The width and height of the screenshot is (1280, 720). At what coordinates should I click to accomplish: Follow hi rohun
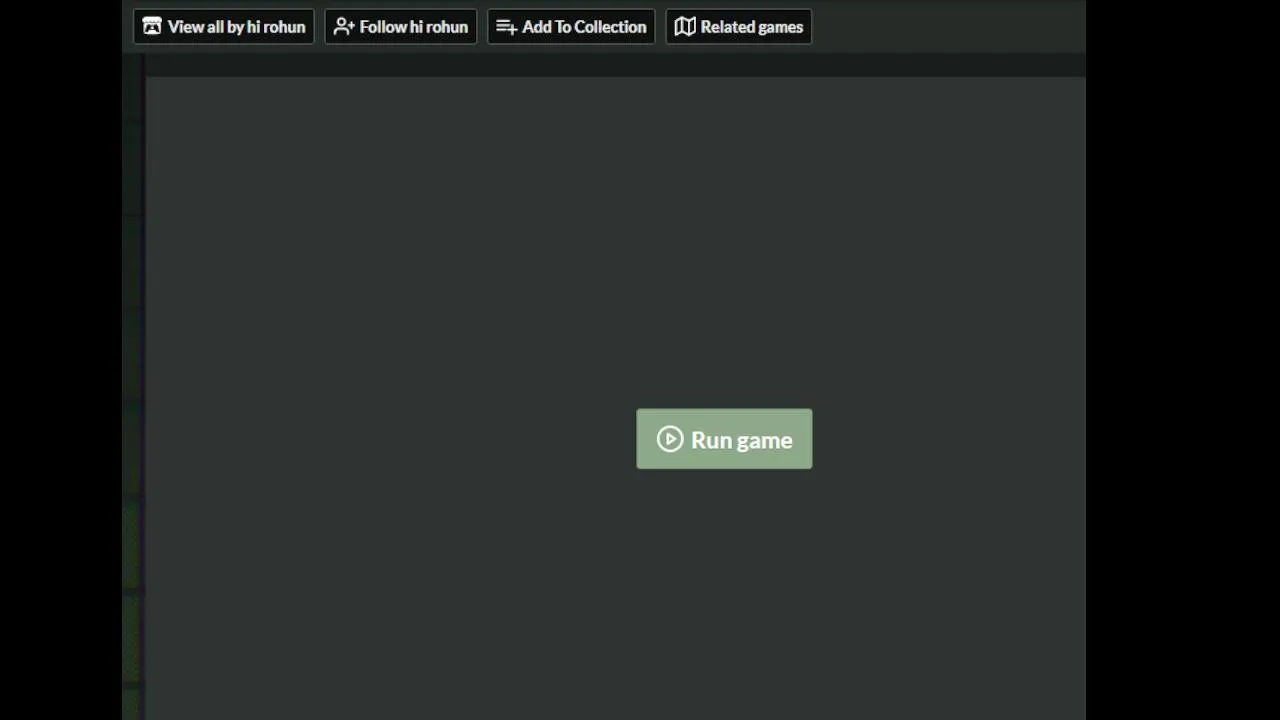pyautogui.click(x=401, y=27)
